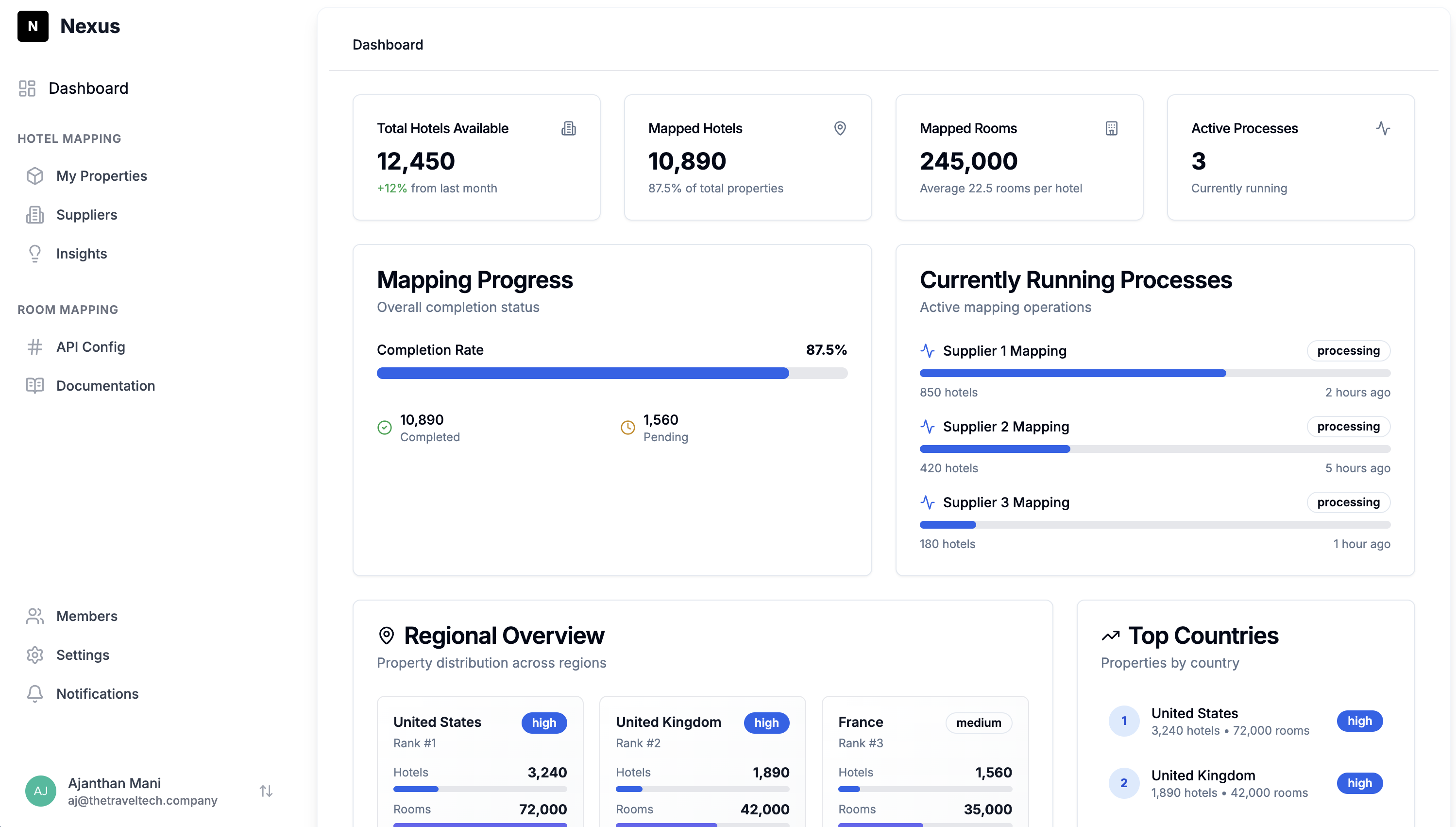Select the My Properties box icon
Viewport: 1456px width, 827px height.
point(34,176)
